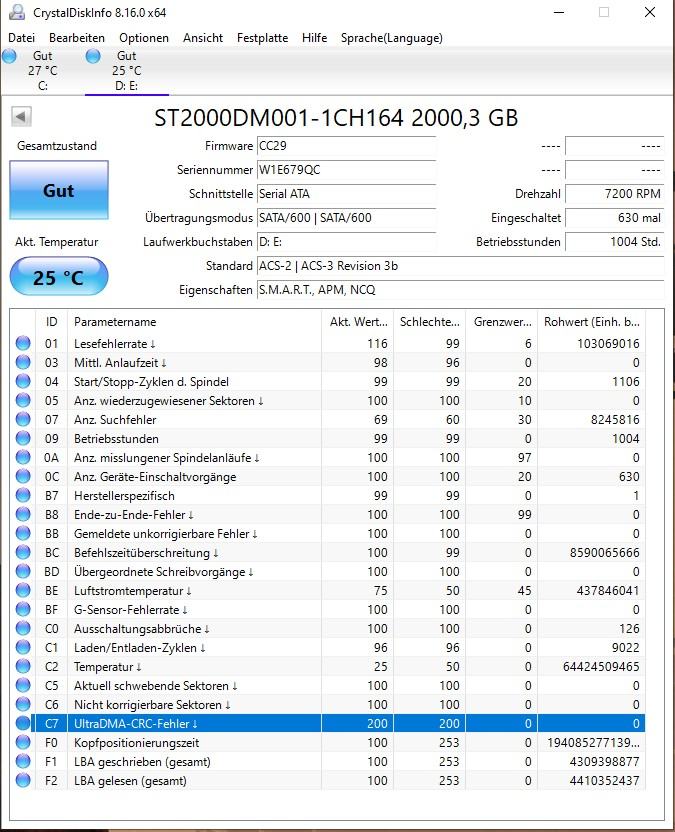Click status icon of wiederzugewiesener Sektoren row

[23, 401]
